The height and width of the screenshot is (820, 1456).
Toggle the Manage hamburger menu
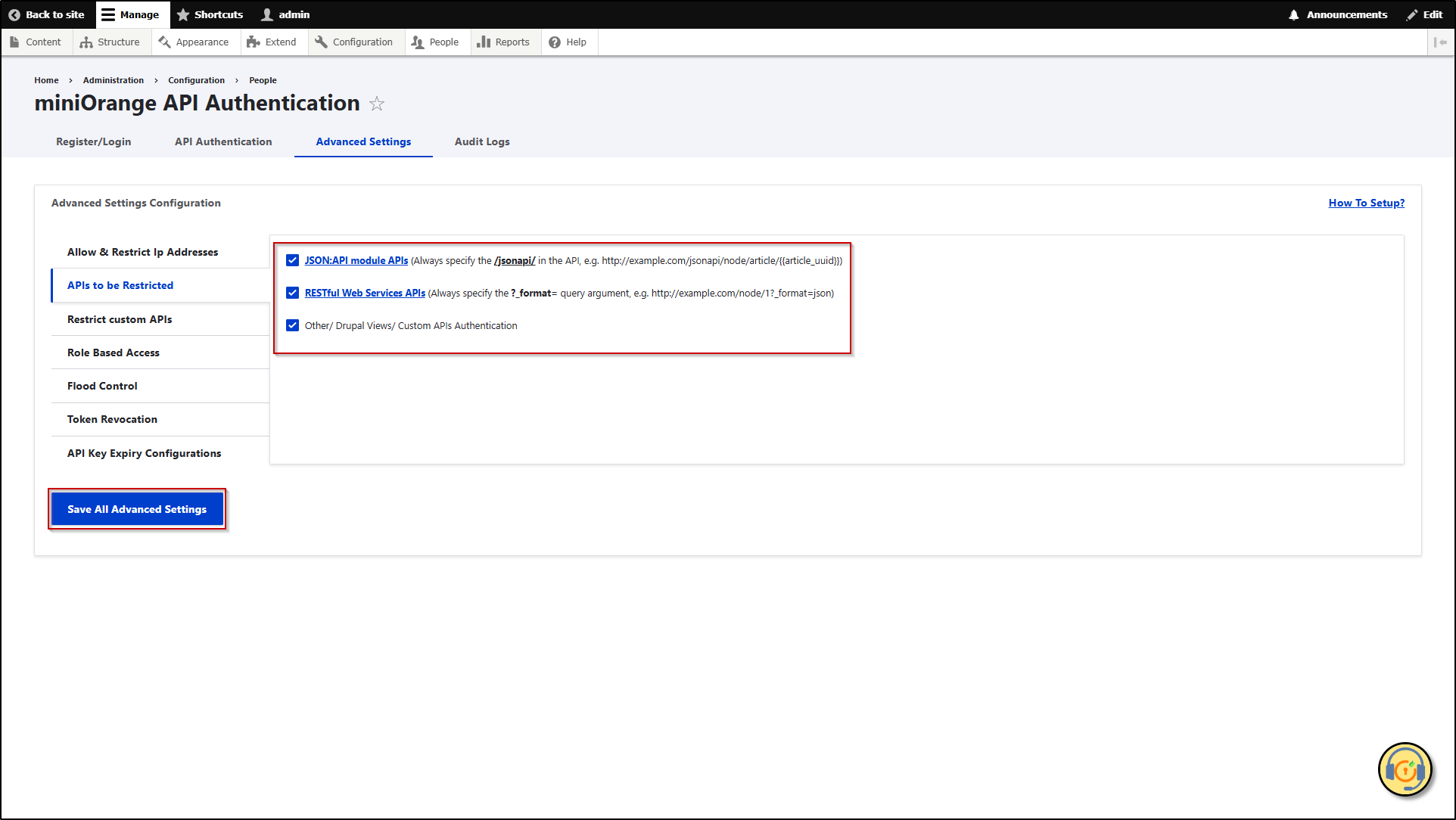[132, 14]
